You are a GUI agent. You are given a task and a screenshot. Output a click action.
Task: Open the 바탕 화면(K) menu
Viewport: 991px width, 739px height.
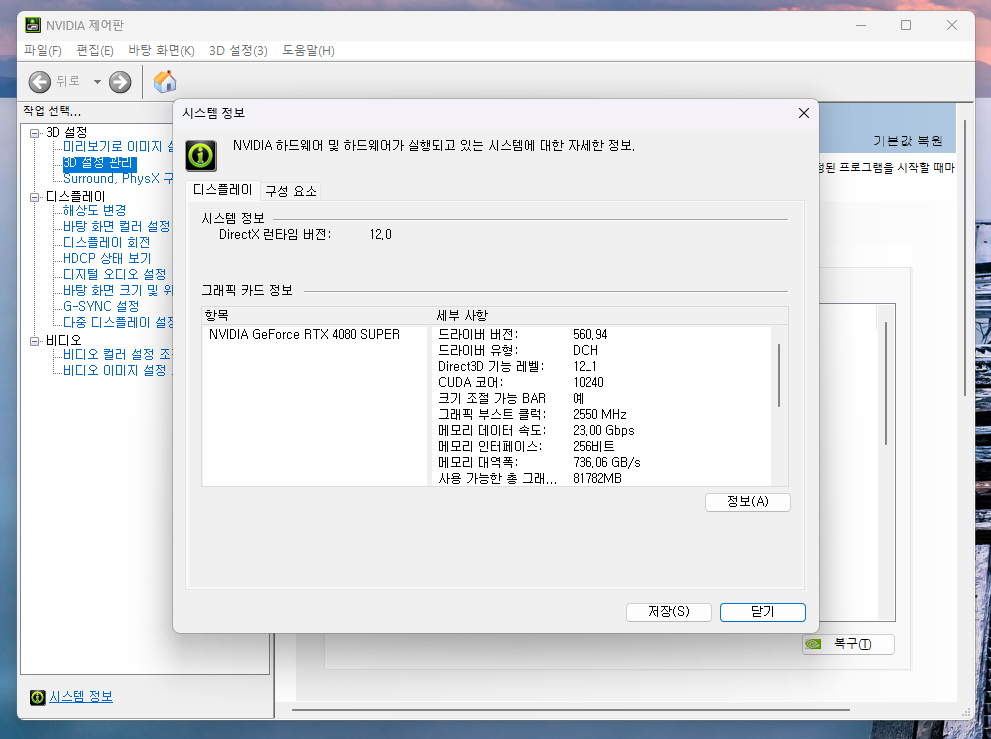[x=161, y=51]
